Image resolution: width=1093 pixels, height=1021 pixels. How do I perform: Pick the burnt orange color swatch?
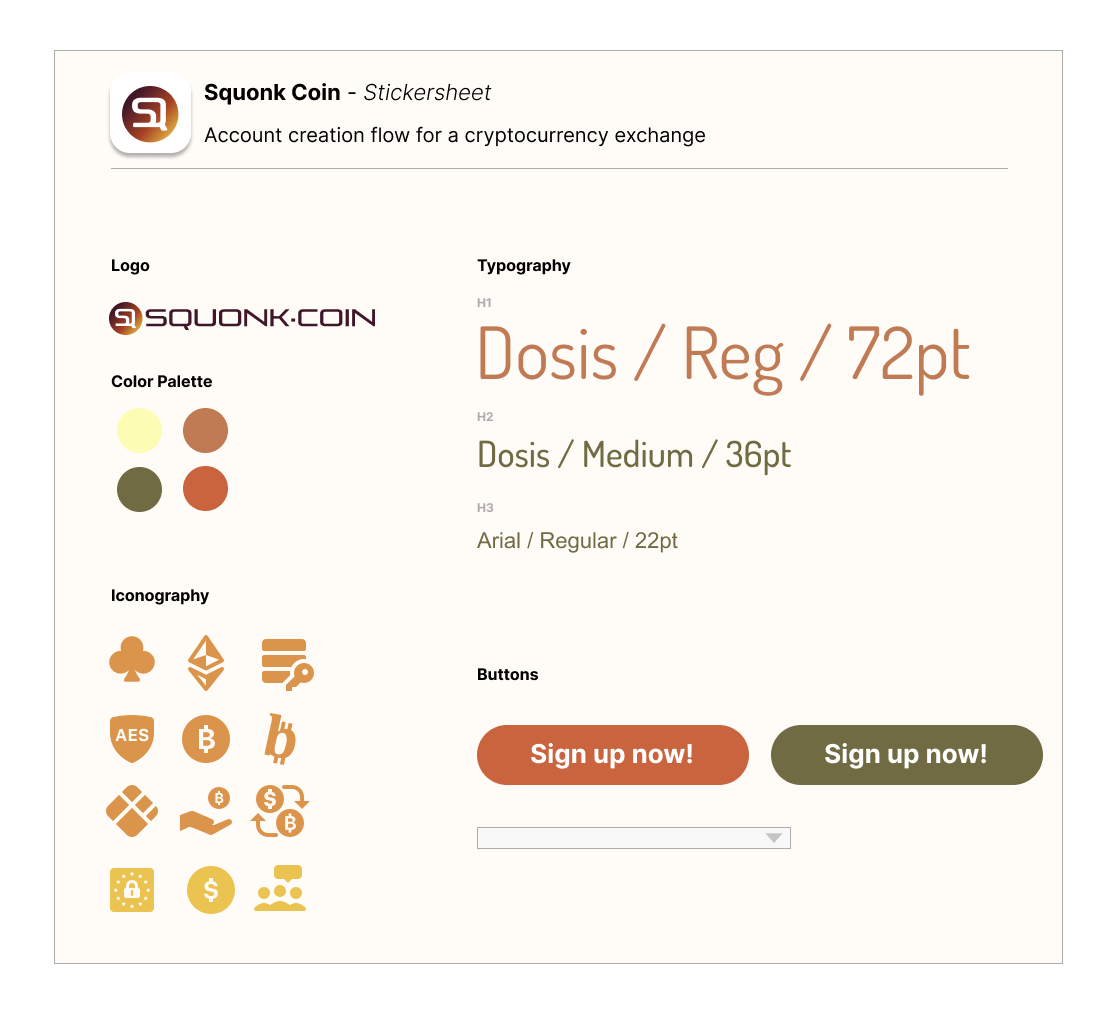point(206,489)
